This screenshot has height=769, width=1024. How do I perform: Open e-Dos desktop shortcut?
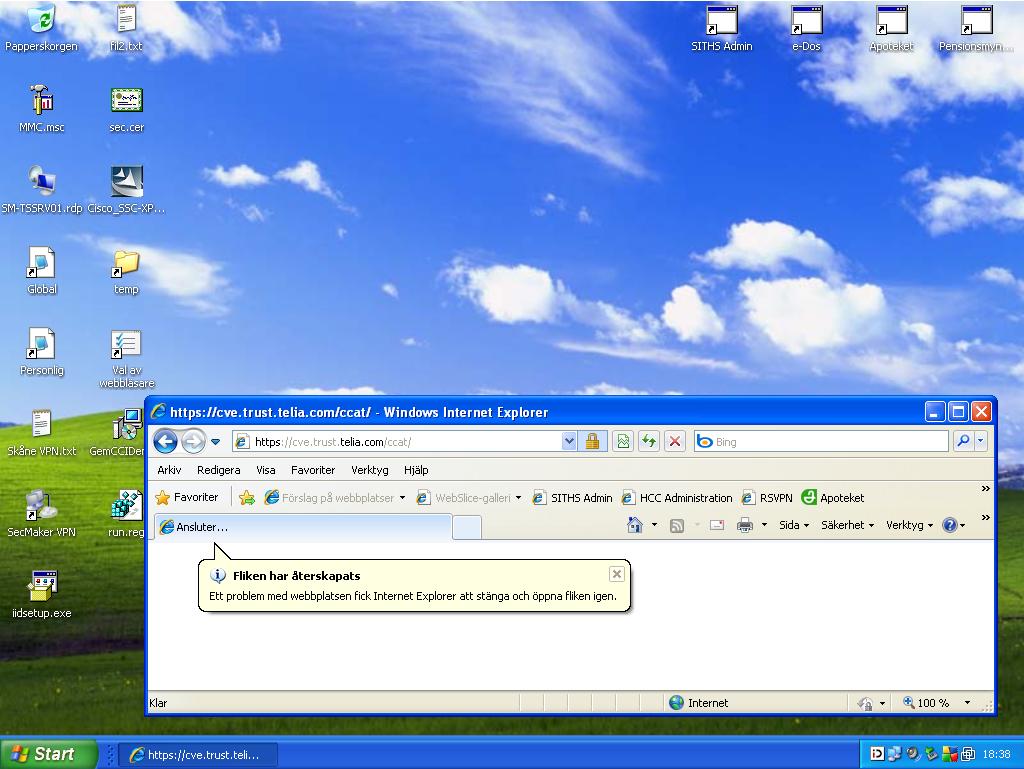(807, 27)
